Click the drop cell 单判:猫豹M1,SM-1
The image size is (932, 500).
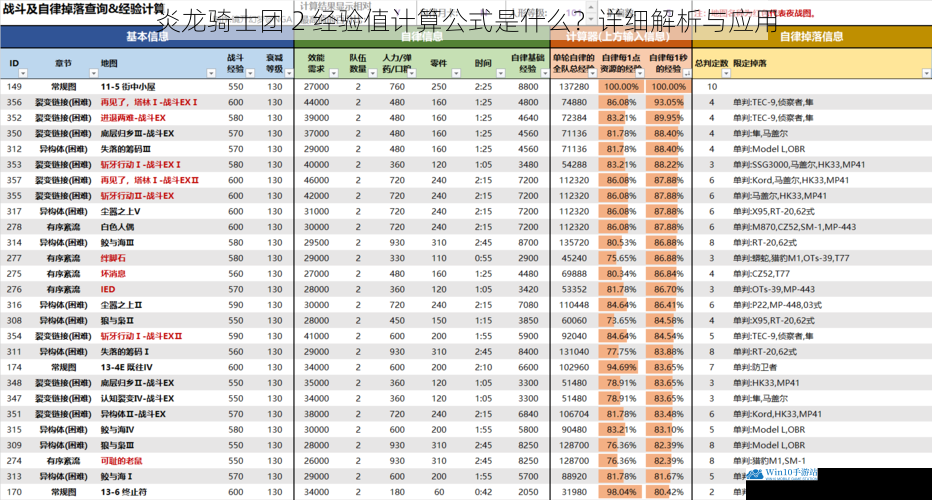[769, 461]
